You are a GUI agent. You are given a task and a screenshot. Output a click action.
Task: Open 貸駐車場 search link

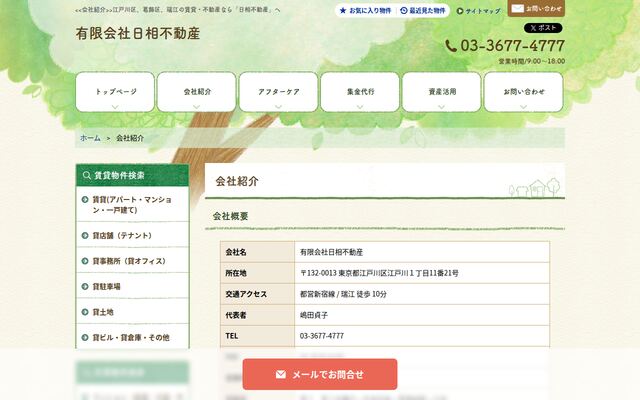133,287
